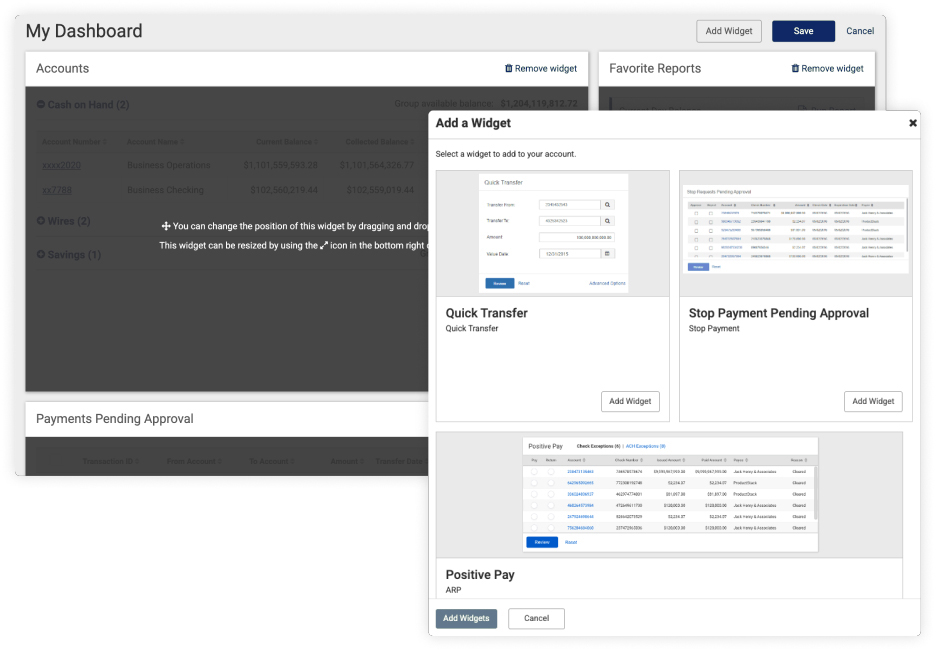The width and height of the screenshot is (936, 652).
Task: Open account xxxx2020 link
Action: coord(61,165)
